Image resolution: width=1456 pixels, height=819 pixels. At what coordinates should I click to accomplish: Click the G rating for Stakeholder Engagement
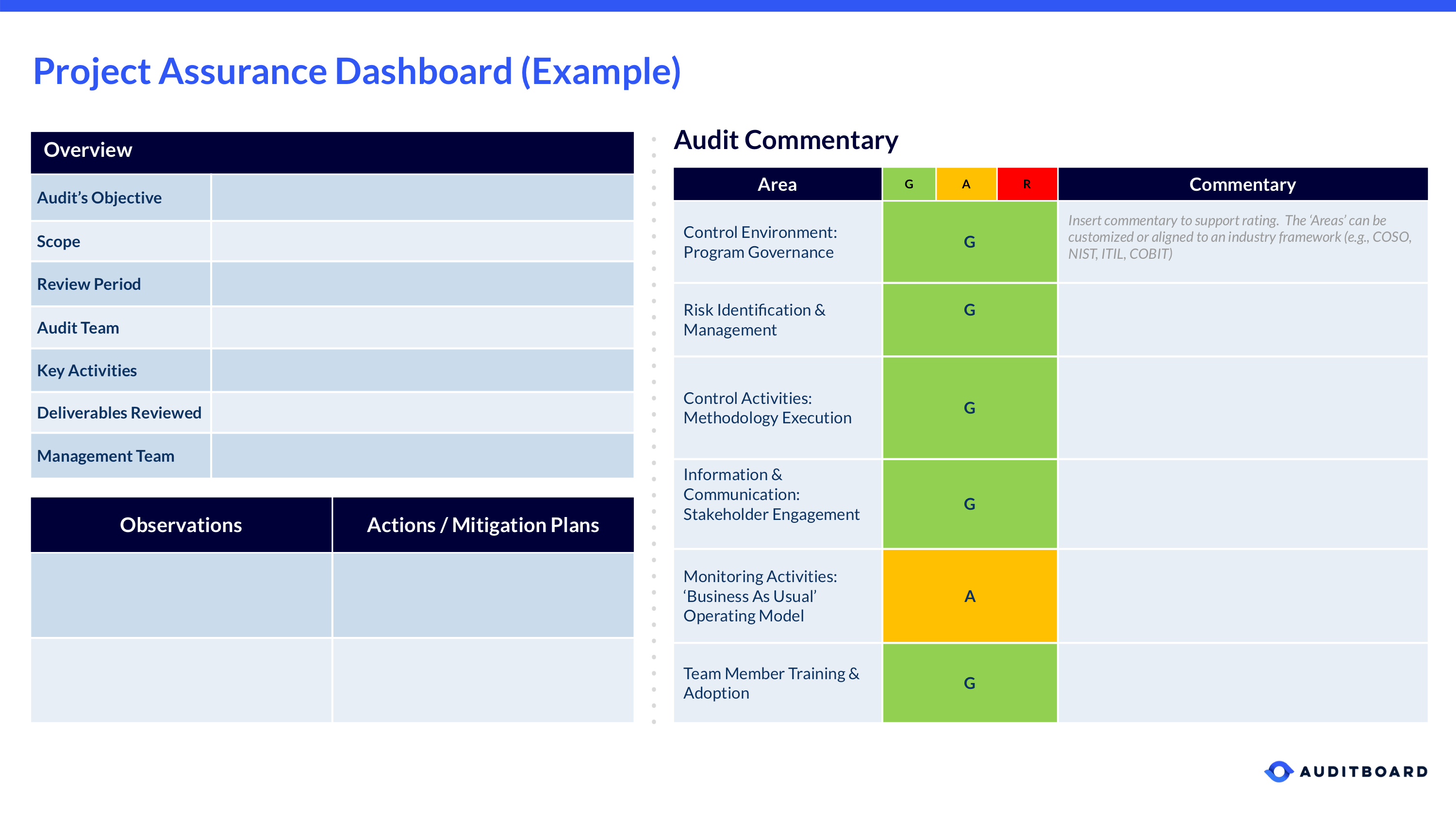click(970, 503)
